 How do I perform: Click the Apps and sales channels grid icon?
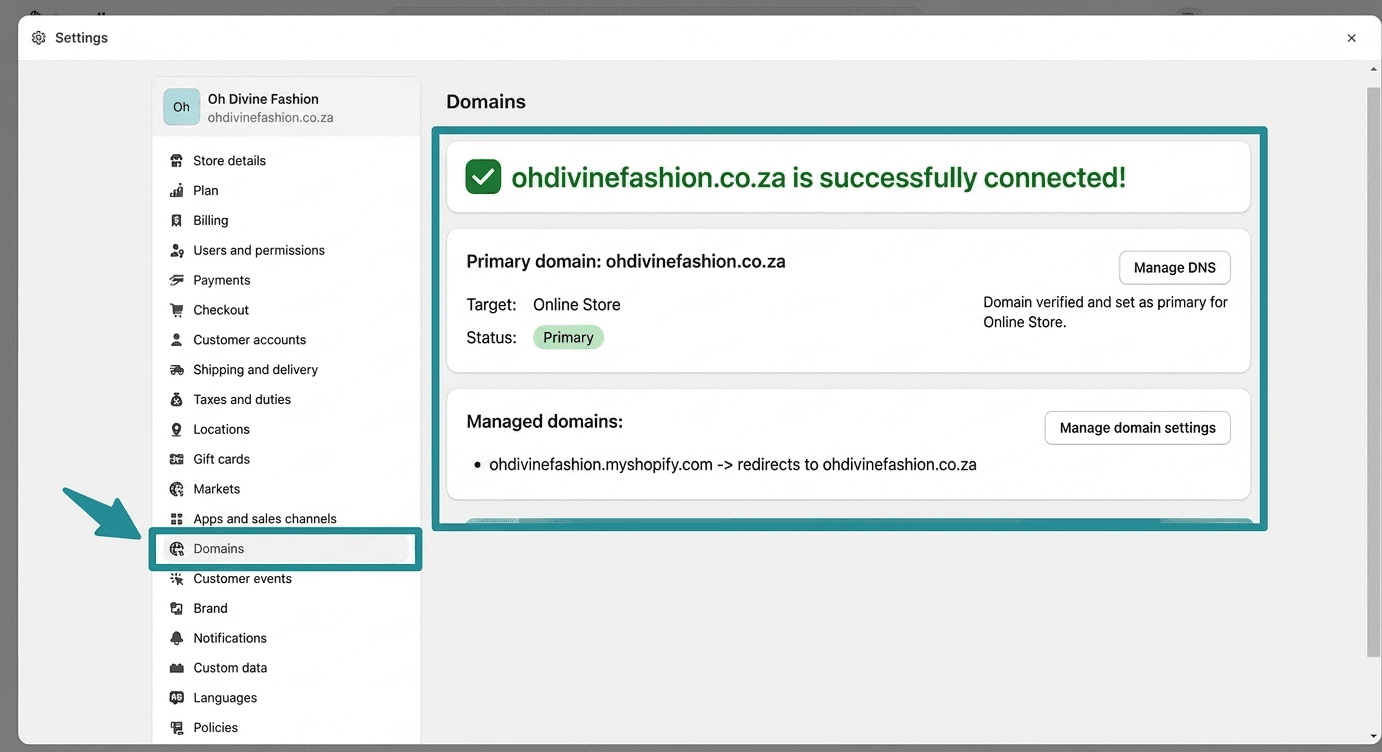pyautogui.click(x=177, y=519)
